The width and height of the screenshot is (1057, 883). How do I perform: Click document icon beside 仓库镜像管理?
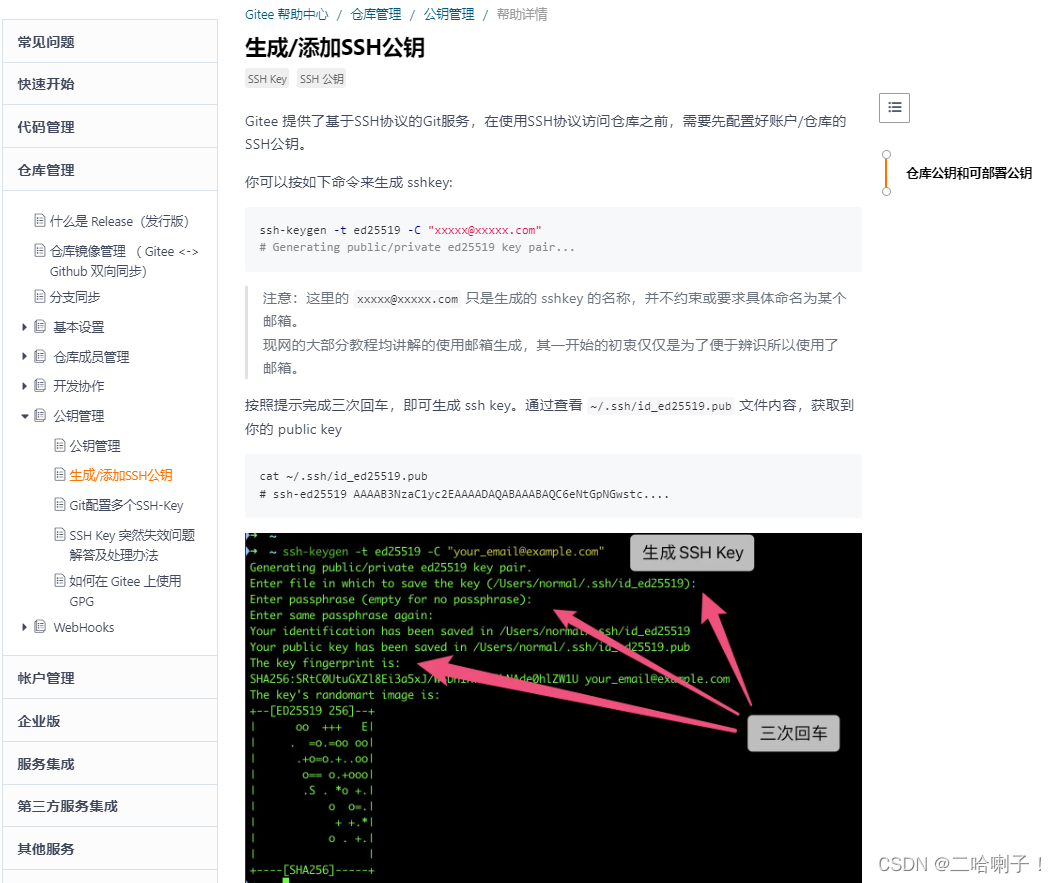tap(40, 251)
